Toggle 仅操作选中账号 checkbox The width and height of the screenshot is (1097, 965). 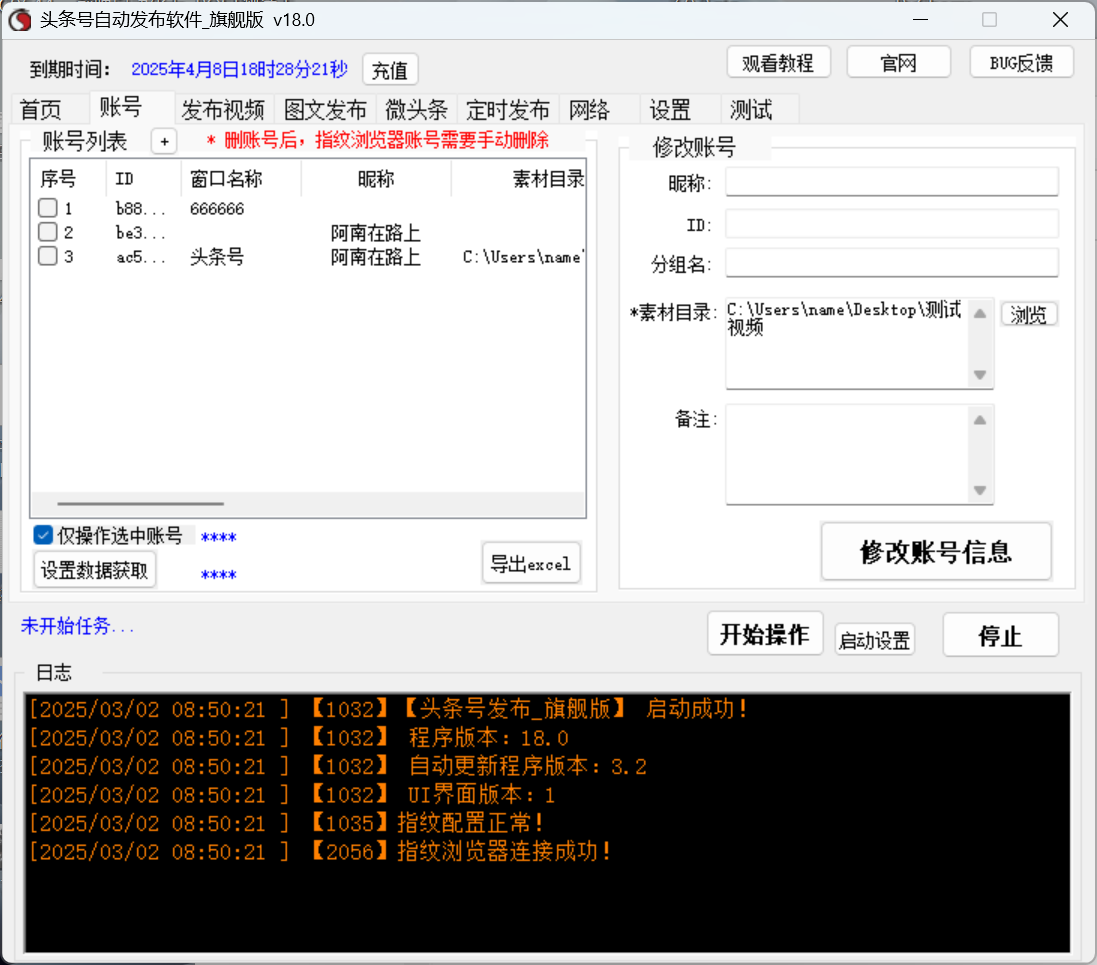43,535
